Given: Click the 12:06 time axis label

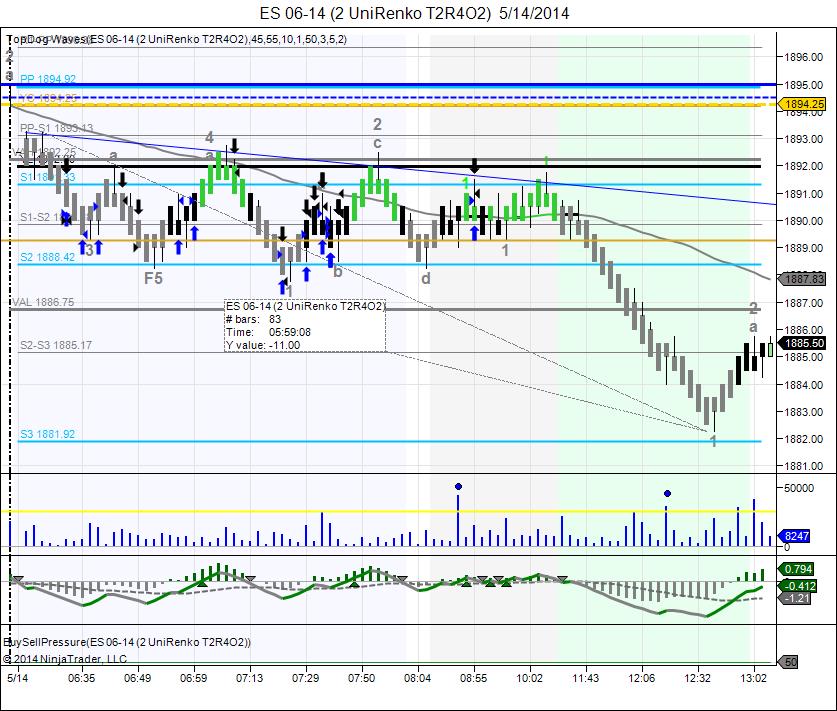Looking at the screenshot, I should coord(642,678).
